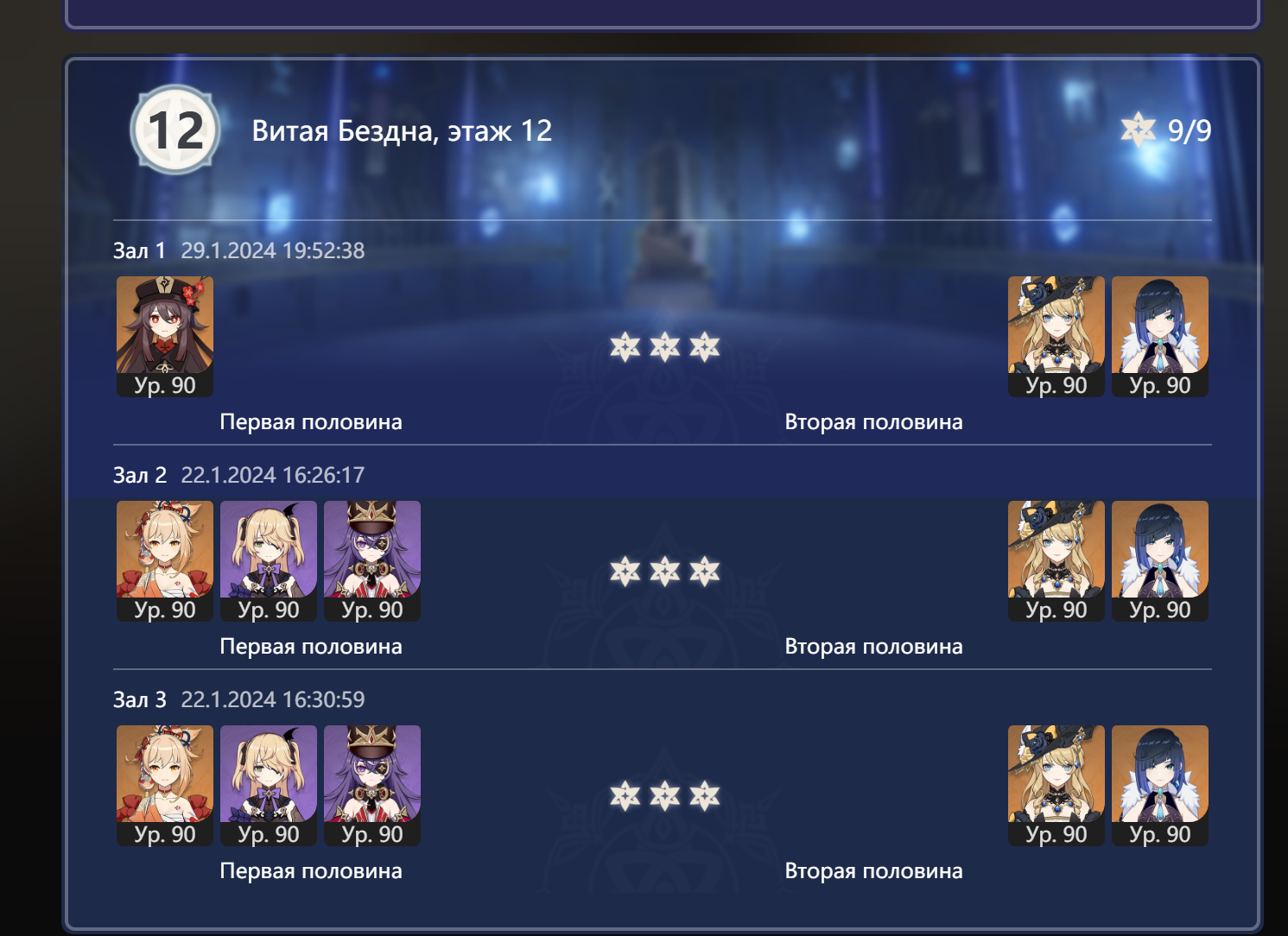Click Yoimiya portrait in Зал 2
Image resolution: width=1288 pixels, height=936 pixels.
[x=165, y=560]
